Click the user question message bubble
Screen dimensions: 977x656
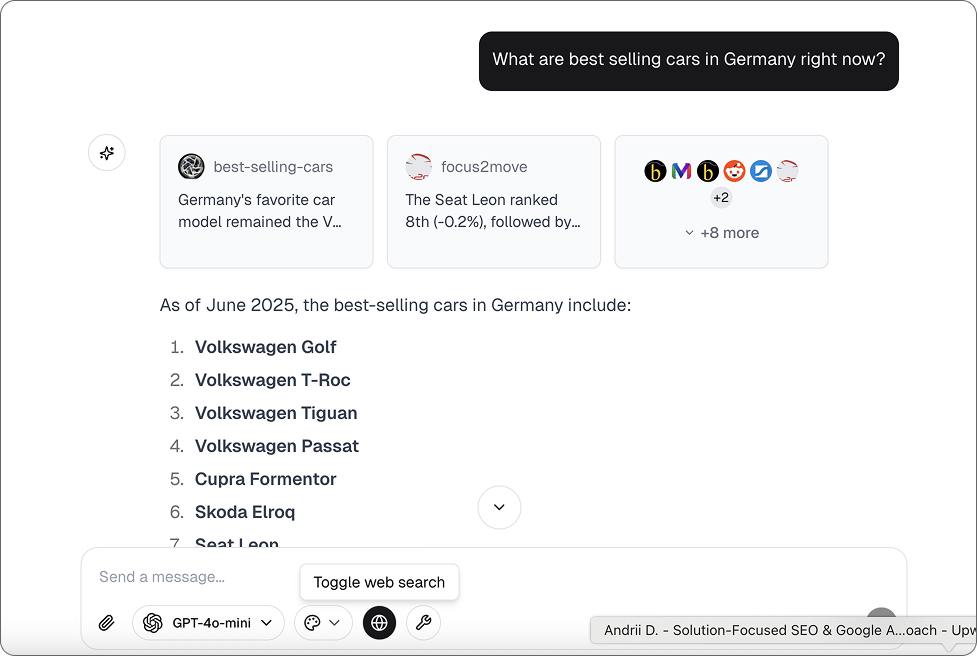(689, 60)
